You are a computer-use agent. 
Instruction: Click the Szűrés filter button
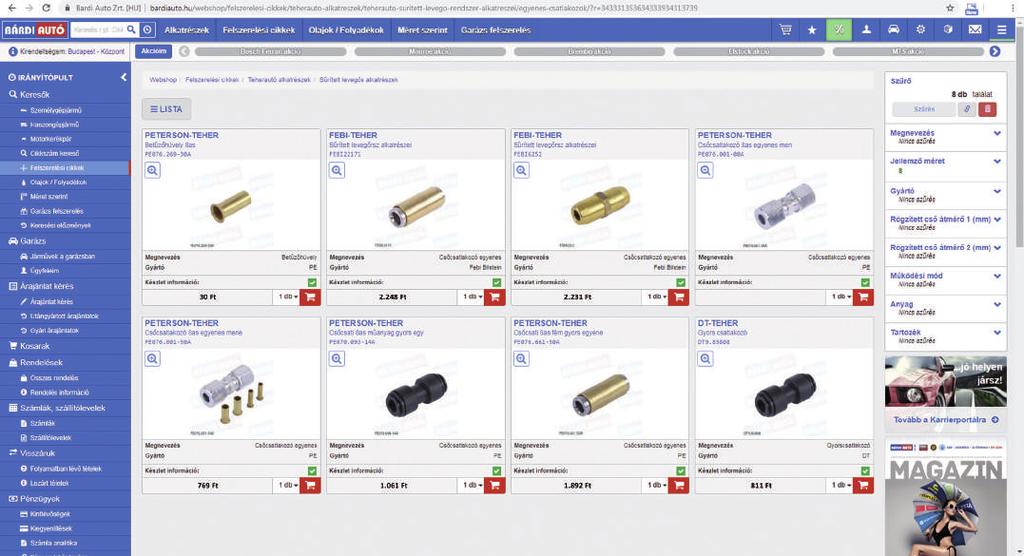click(923, 110)
